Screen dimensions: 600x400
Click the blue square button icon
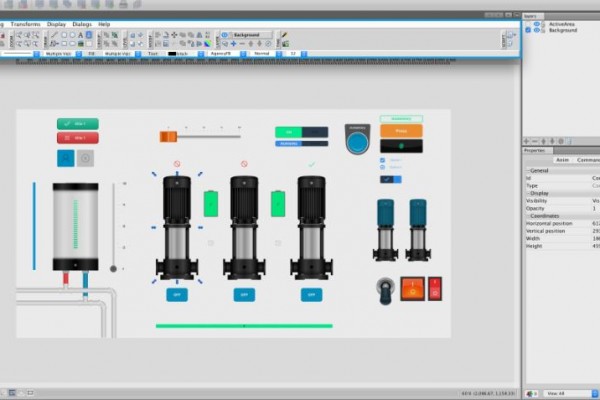pos(66,157)
